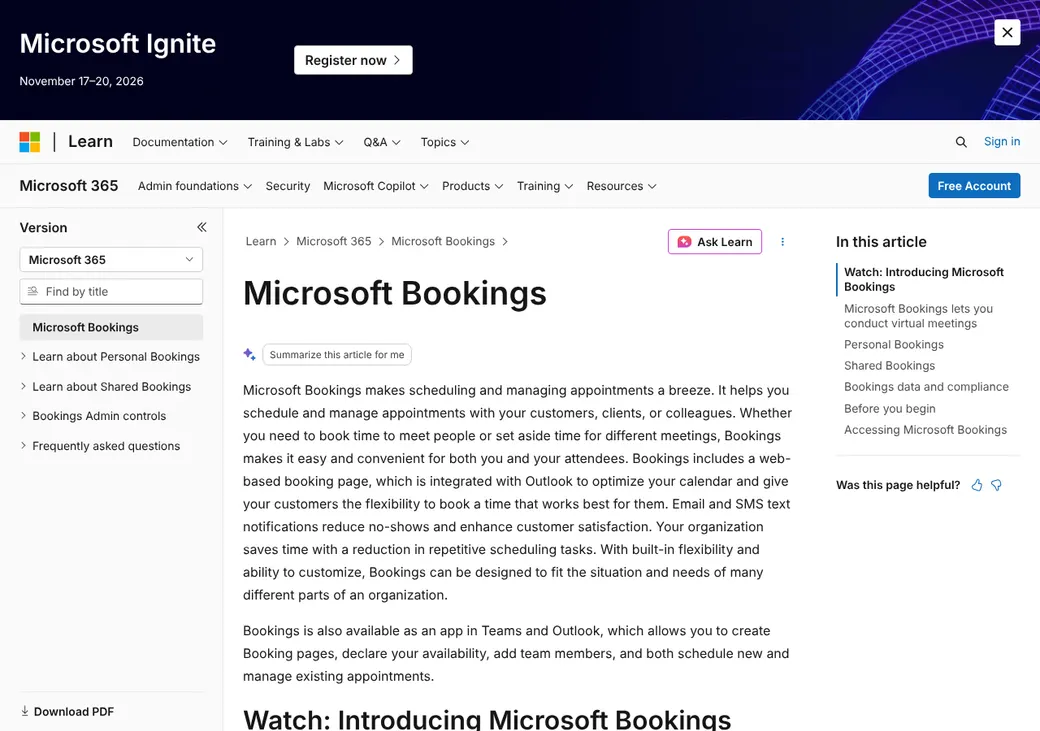This screenshot has width=1040, height=731.
Task: Click the Free Account button
Action: pos(974,186)
